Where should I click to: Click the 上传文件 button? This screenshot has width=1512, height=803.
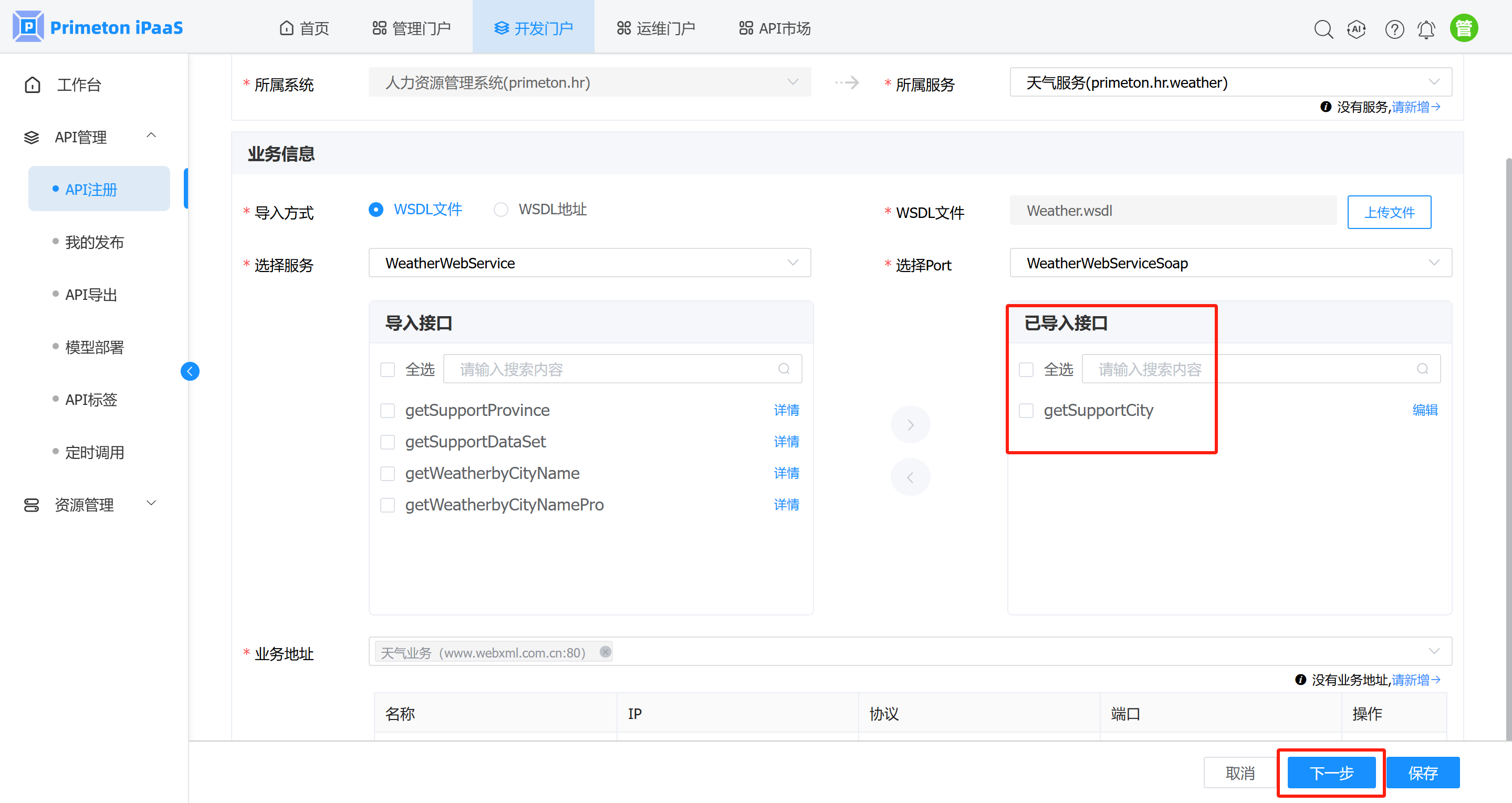[x=1389, y=212]
